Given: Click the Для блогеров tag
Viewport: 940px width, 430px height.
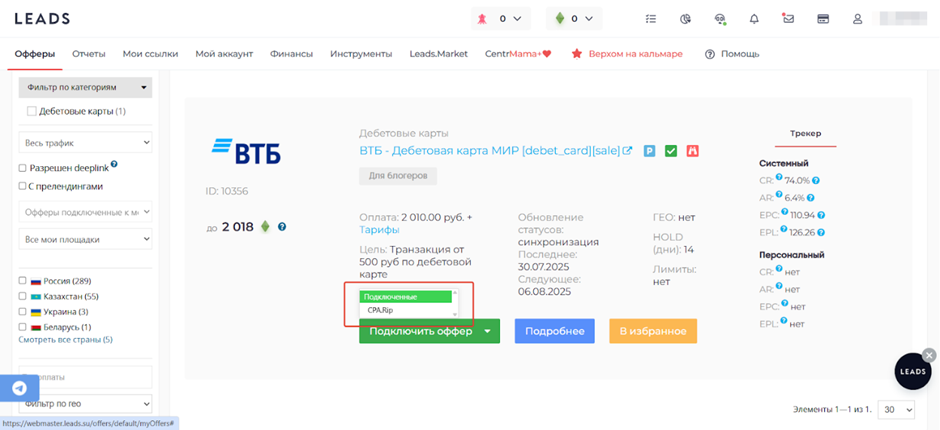Looking at the screenshot, I should [398, 176].
